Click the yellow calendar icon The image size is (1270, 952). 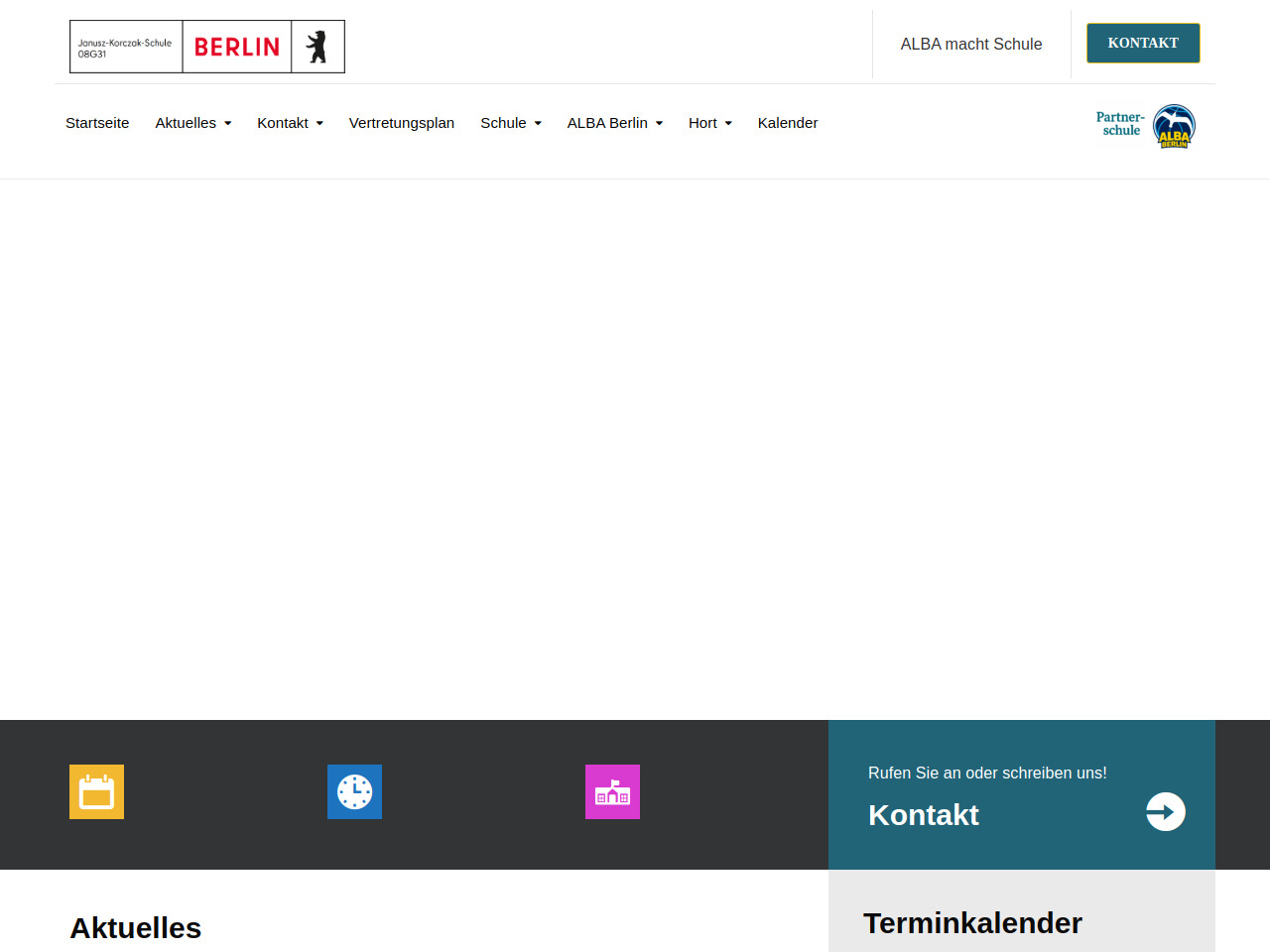click(96, 791)
